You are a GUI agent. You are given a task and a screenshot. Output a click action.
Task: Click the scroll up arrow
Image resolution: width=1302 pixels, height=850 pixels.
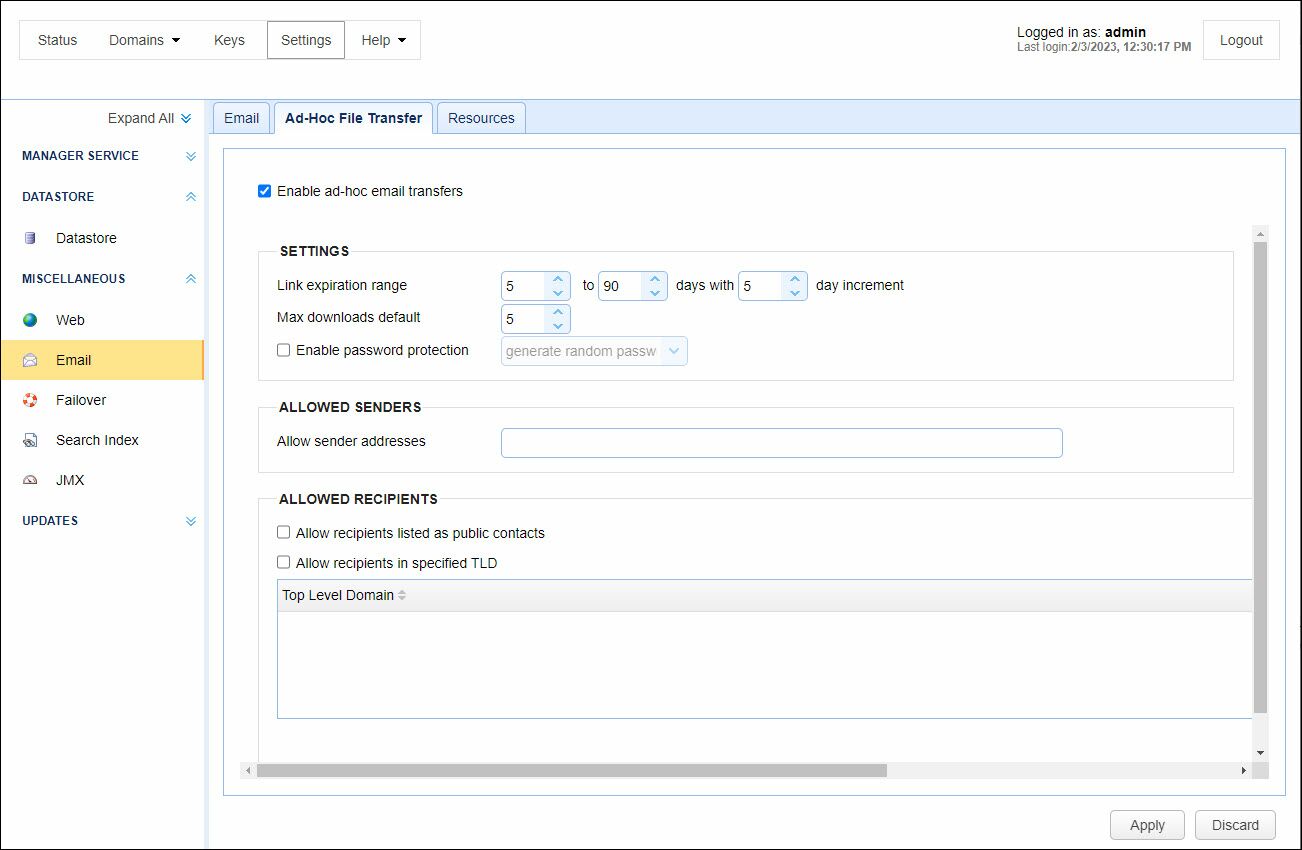[x=1260, y=234]
